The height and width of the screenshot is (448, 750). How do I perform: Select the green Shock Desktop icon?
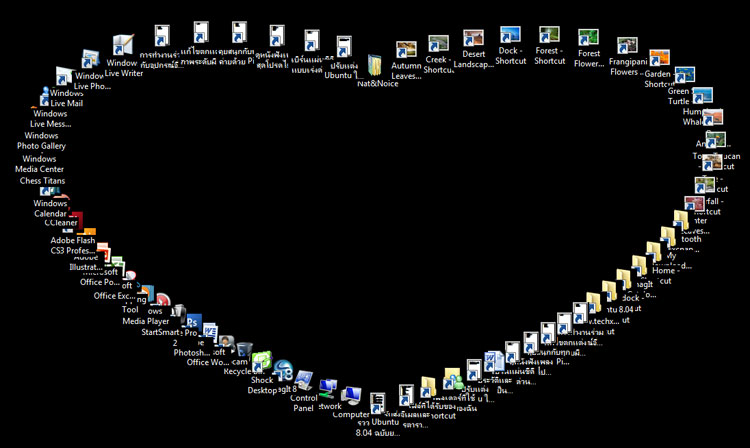coord(261,362)
